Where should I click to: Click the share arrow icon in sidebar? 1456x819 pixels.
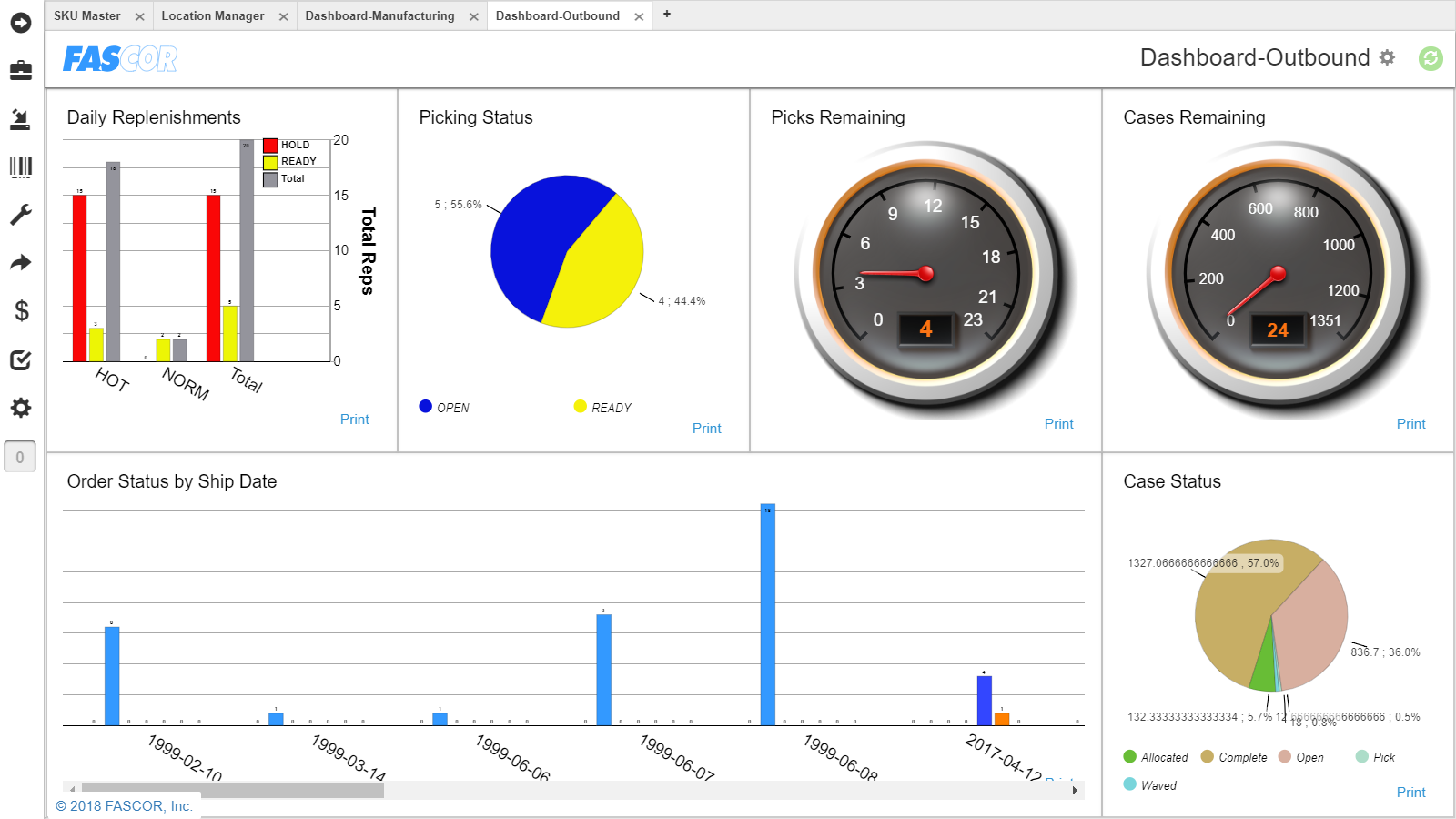click(x=20, y=262)
